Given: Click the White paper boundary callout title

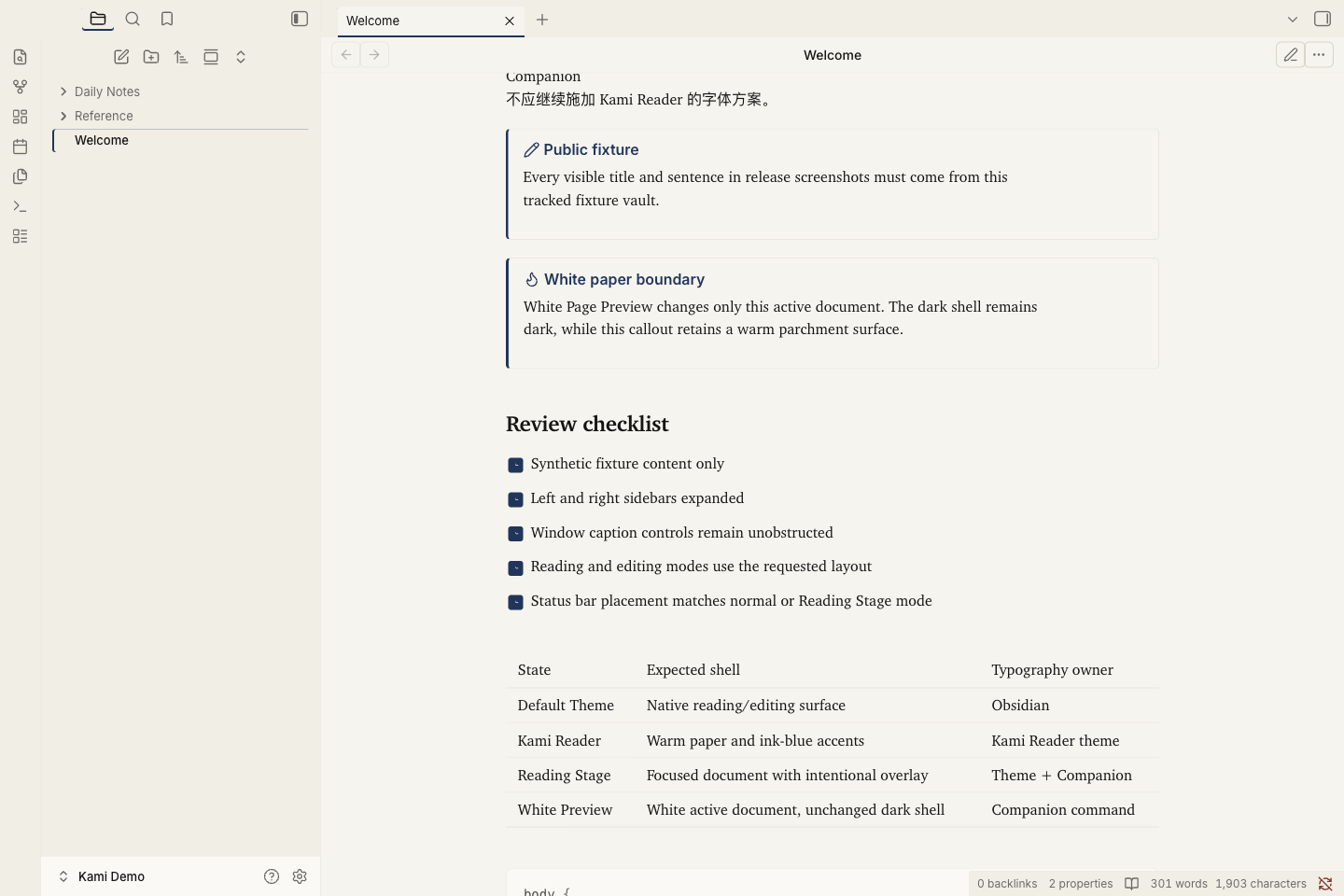Looking at the screenshot, I should (x=624, y=279).
